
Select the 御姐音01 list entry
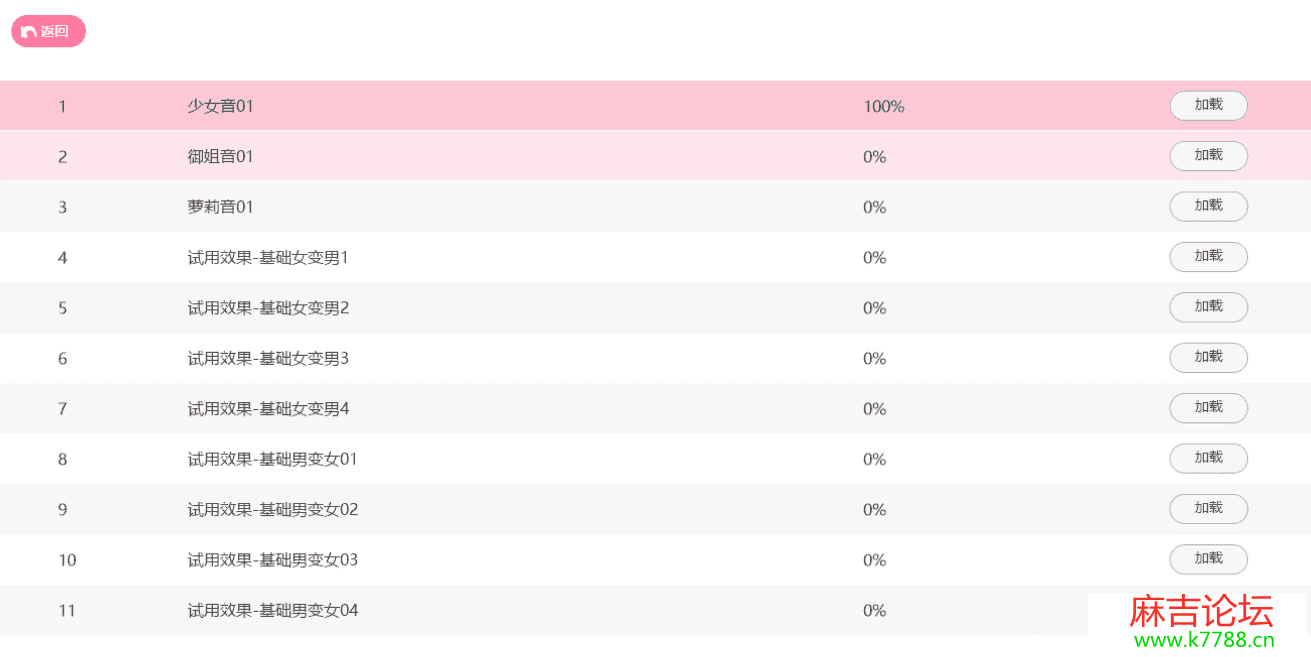click(x=220, y=157)
